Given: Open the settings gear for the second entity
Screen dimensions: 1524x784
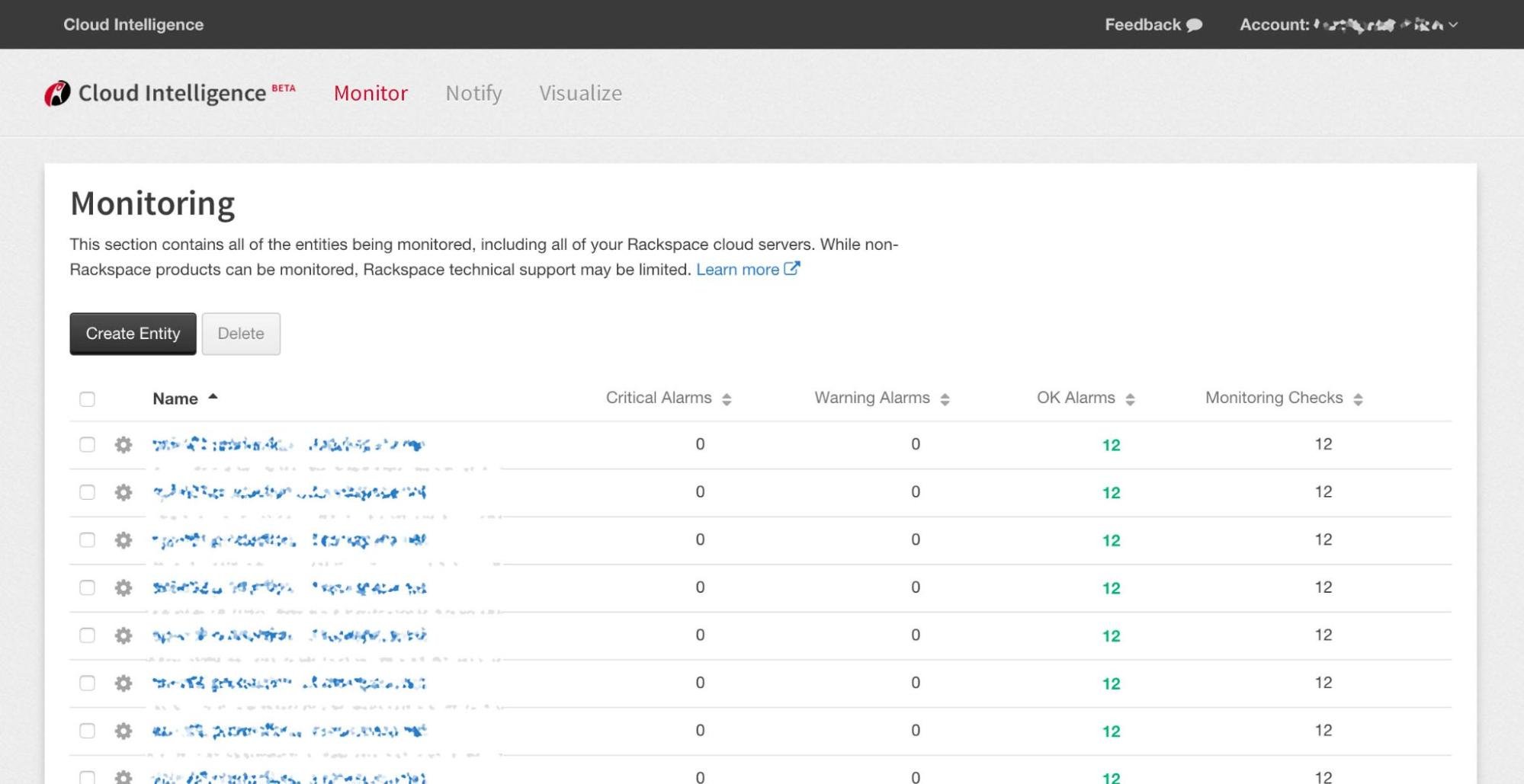Looking at the screenshot, I should click(x=123, y=493).
